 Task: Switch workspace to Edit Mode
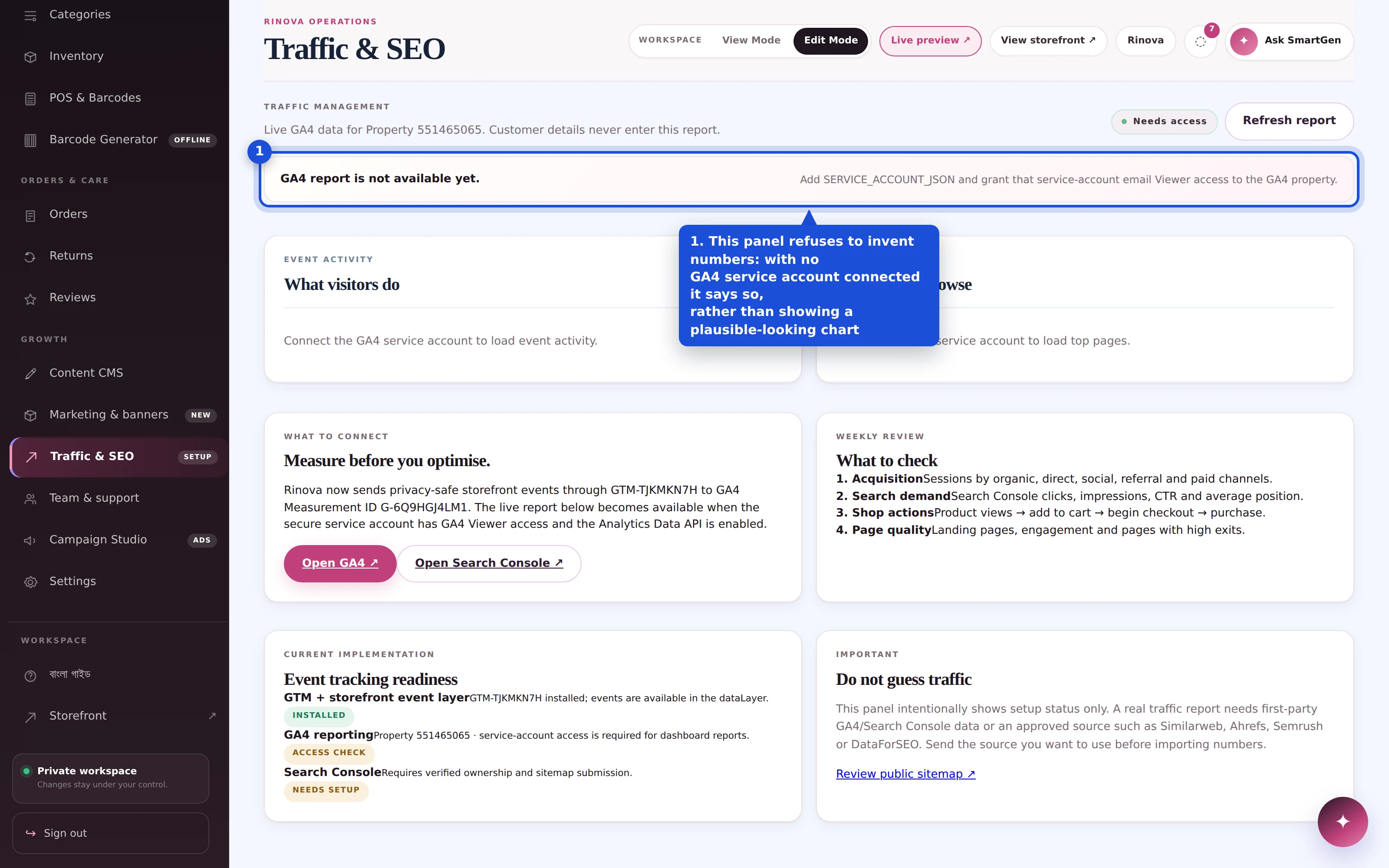830,40
